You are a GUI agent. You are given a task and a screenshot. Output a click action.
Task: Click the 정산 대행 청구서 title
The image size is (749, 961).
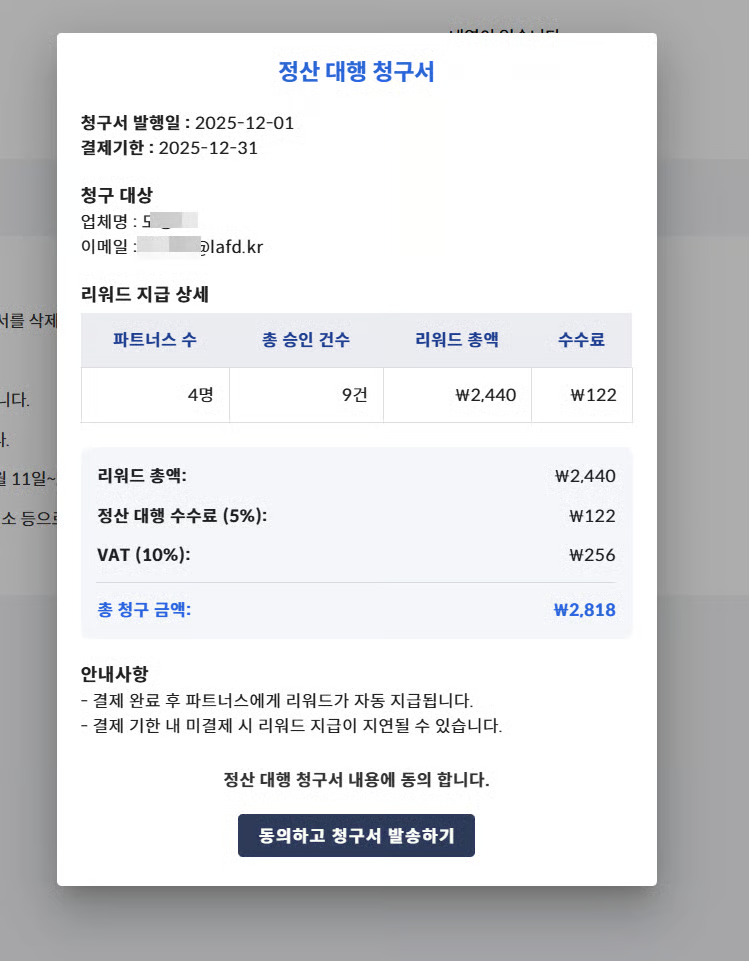point(356,71)
